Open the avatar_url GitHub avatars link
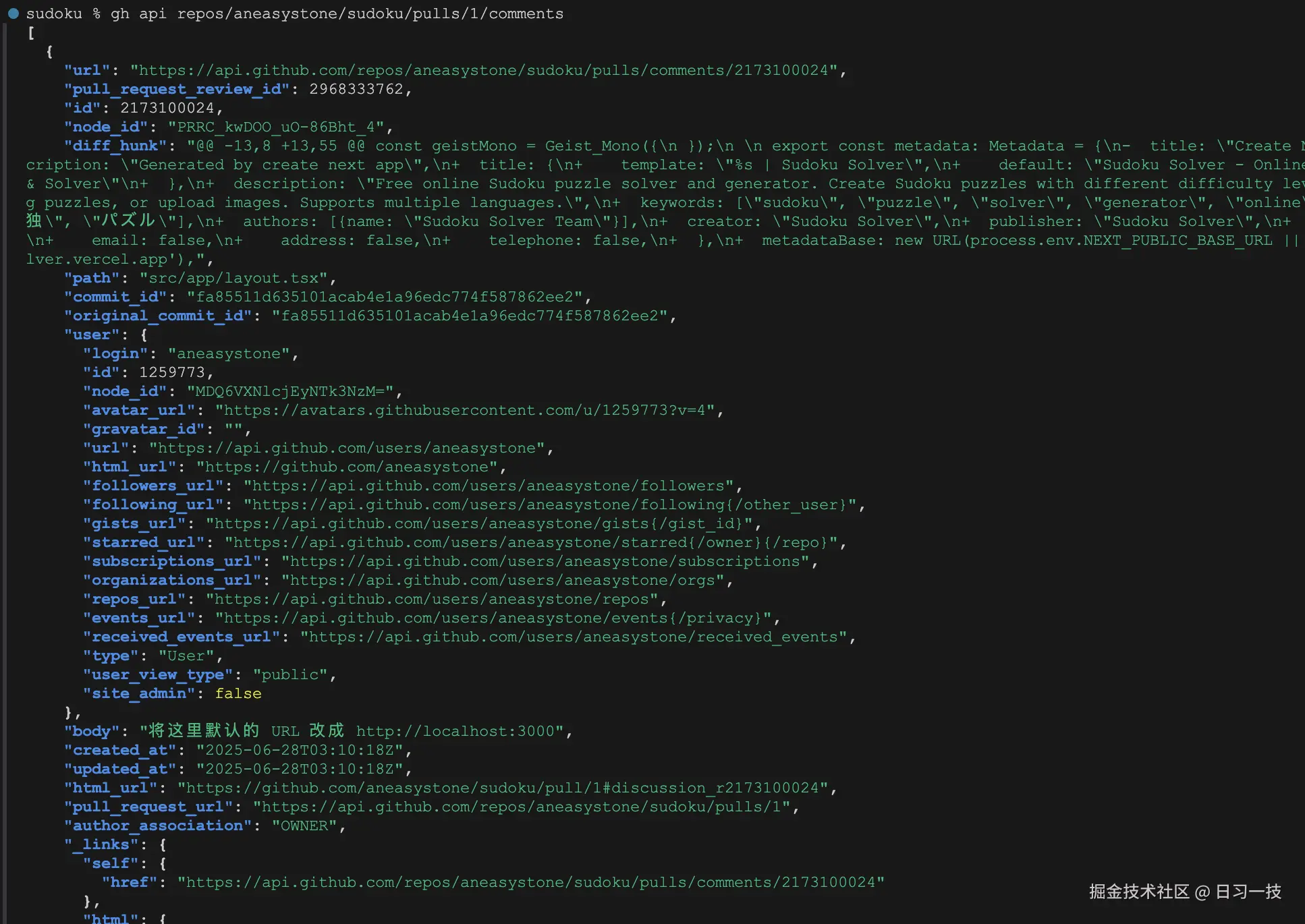The height and width of the screenshot is (924, 1305). (468, 410)
